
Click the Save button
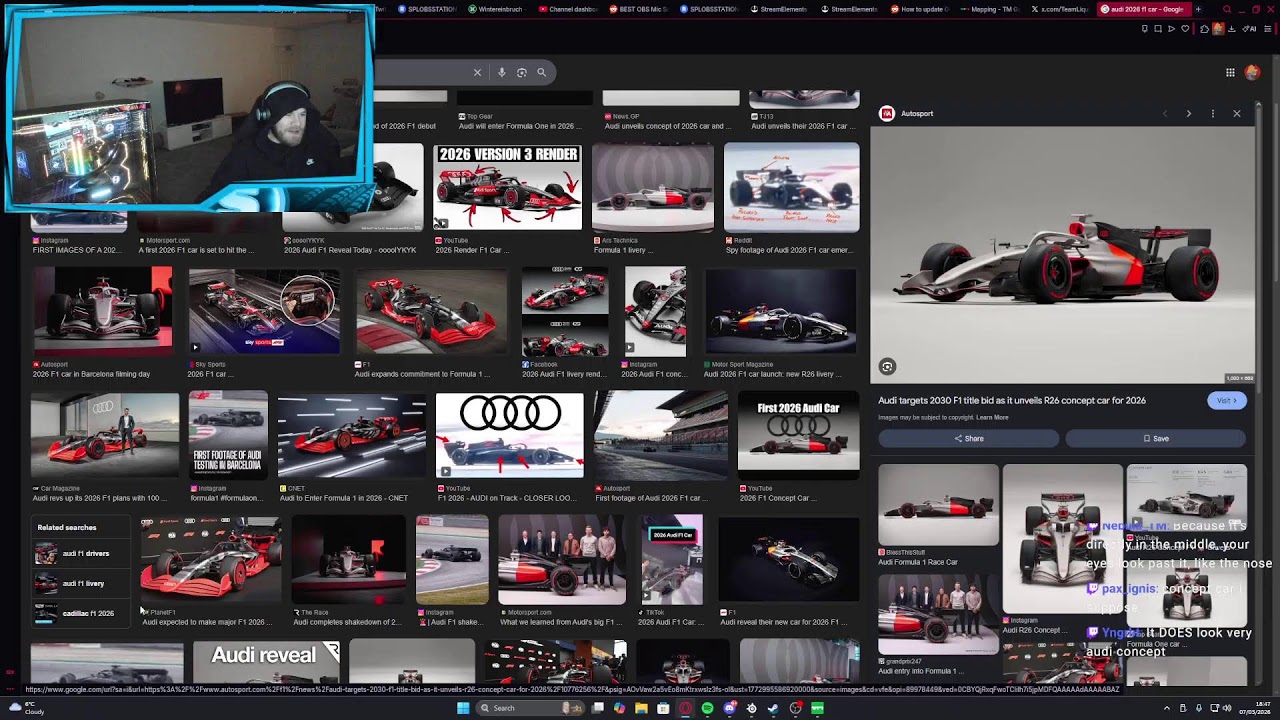pyautogui.click(x=1155, y=438)
